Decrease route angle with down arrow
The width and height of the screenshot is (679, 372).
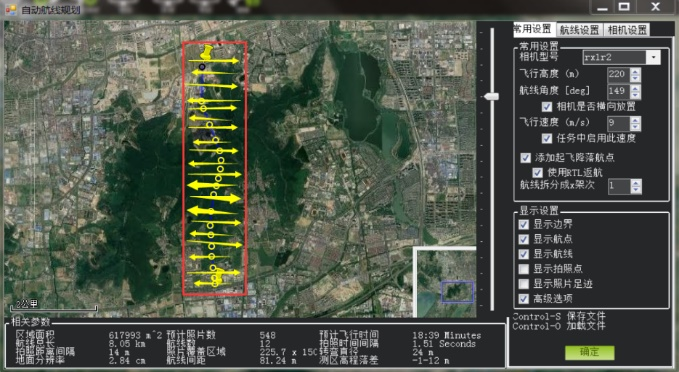click(635, 95)
